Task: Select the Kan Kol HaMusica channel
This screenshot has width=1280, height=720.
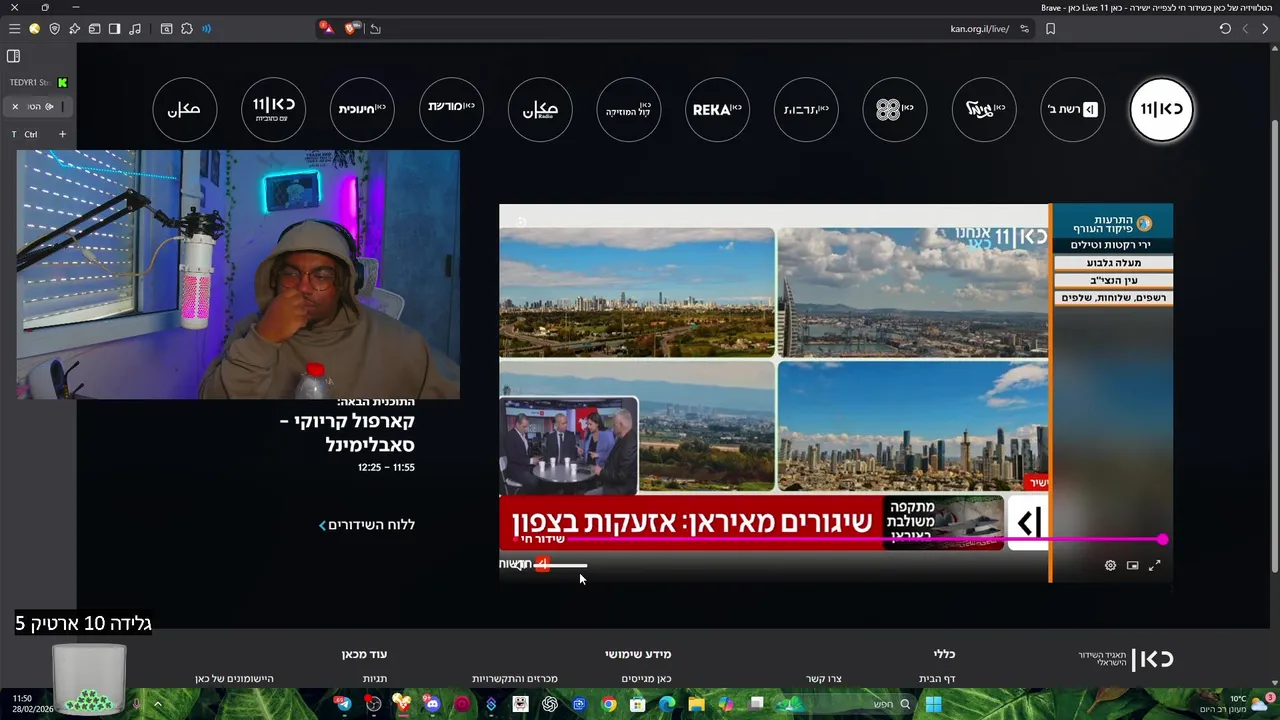Action: 629,109
